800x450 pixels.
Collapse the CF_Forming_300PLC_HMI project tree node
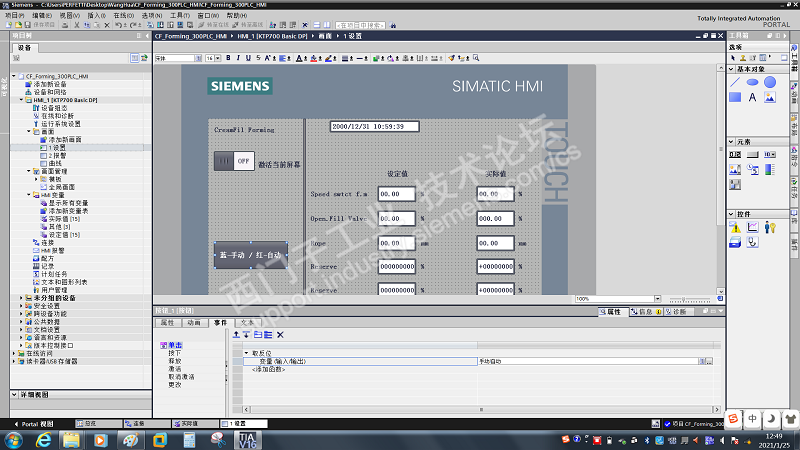coord(14,76)
